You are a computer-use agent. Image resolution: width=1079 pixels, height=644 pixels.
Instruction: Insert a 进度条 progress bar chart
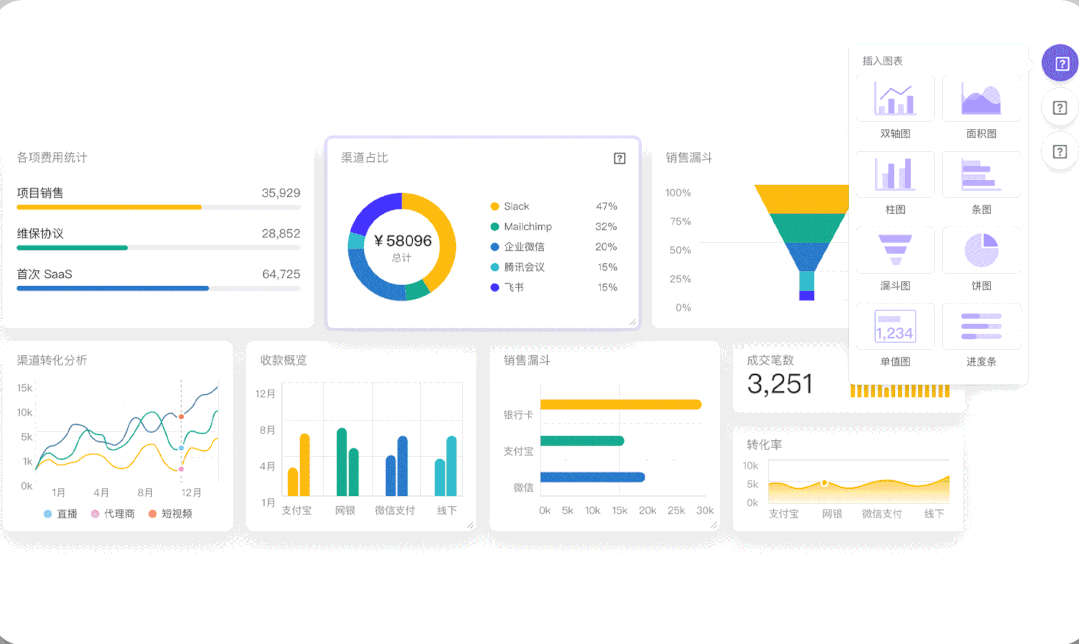coord(981,325)
